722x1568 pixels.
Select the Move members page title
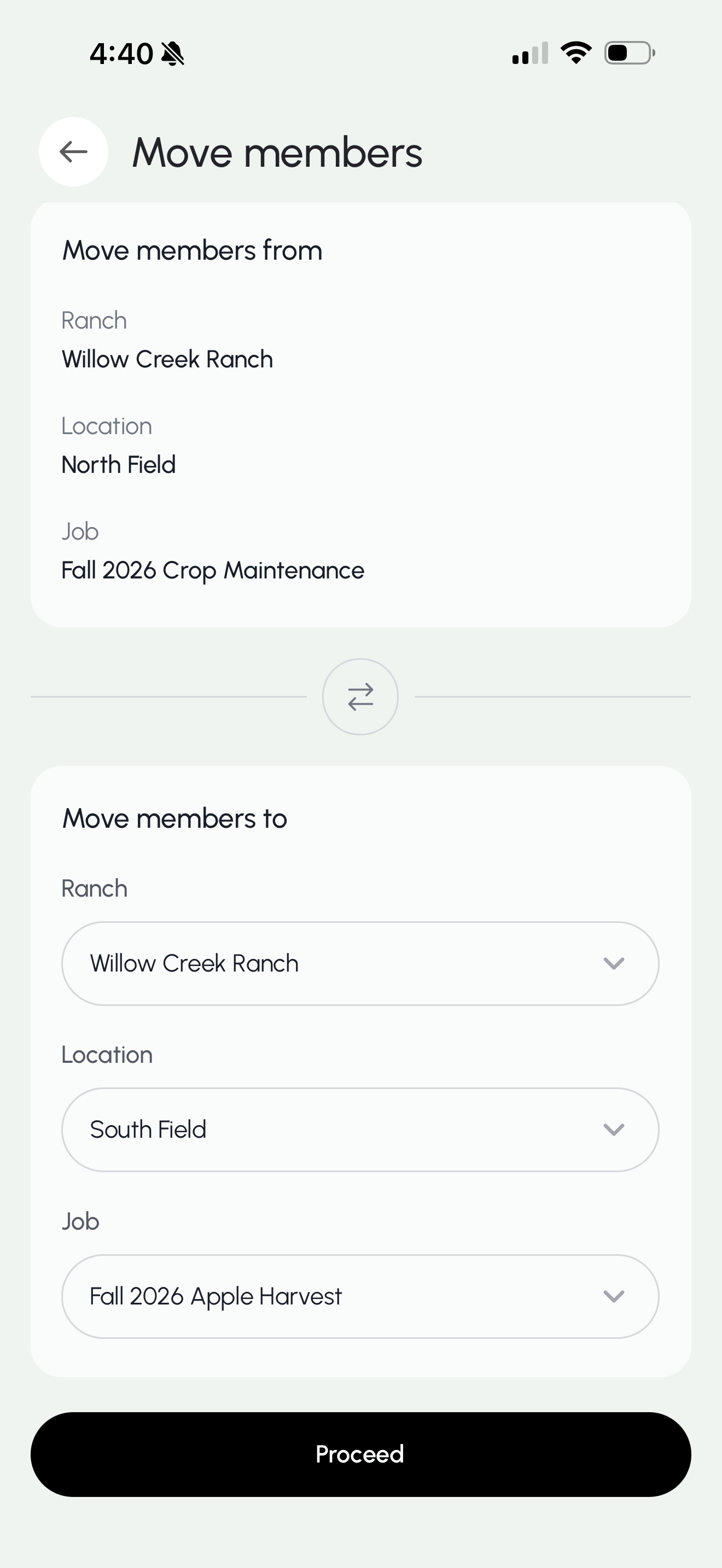coord(277,152)
